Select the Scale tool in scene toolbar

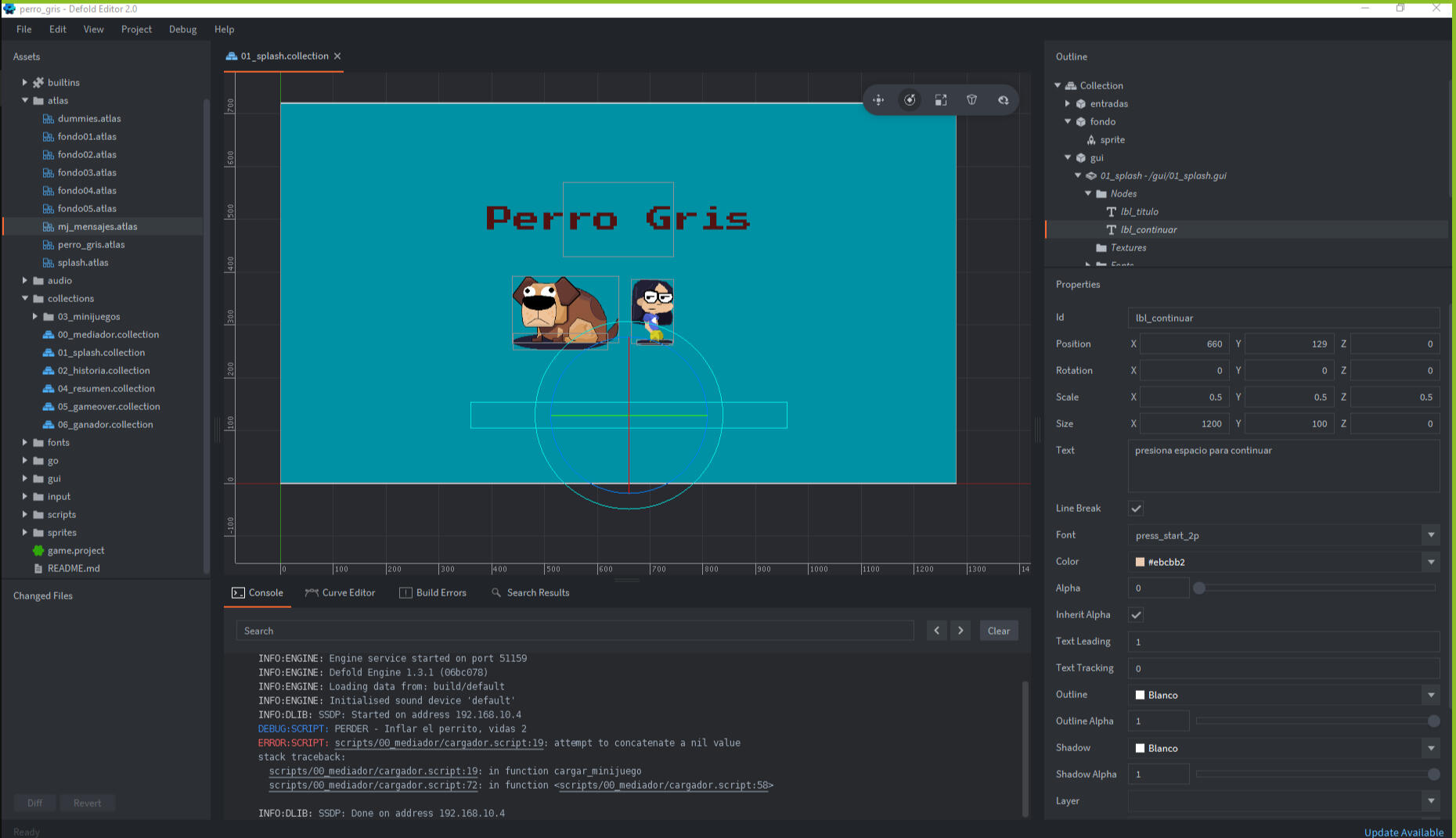(941, 100)
